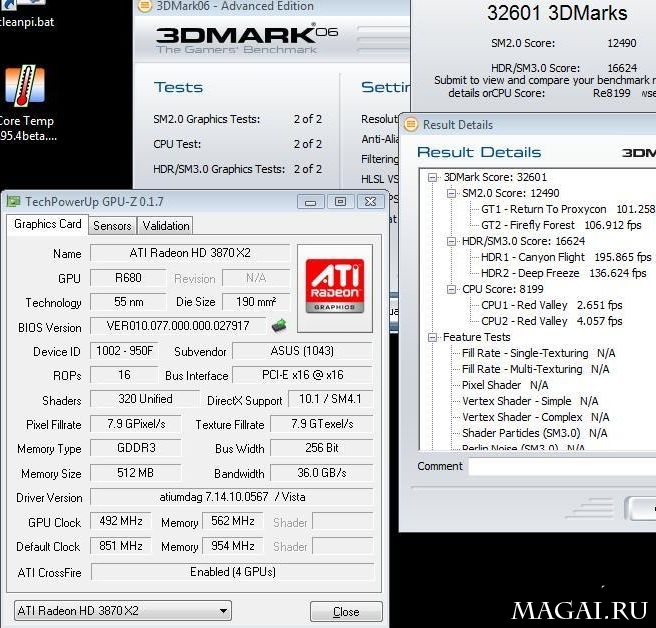
Task: Click the 3DMark06 Tests section heading
Action: pos(178,87)
